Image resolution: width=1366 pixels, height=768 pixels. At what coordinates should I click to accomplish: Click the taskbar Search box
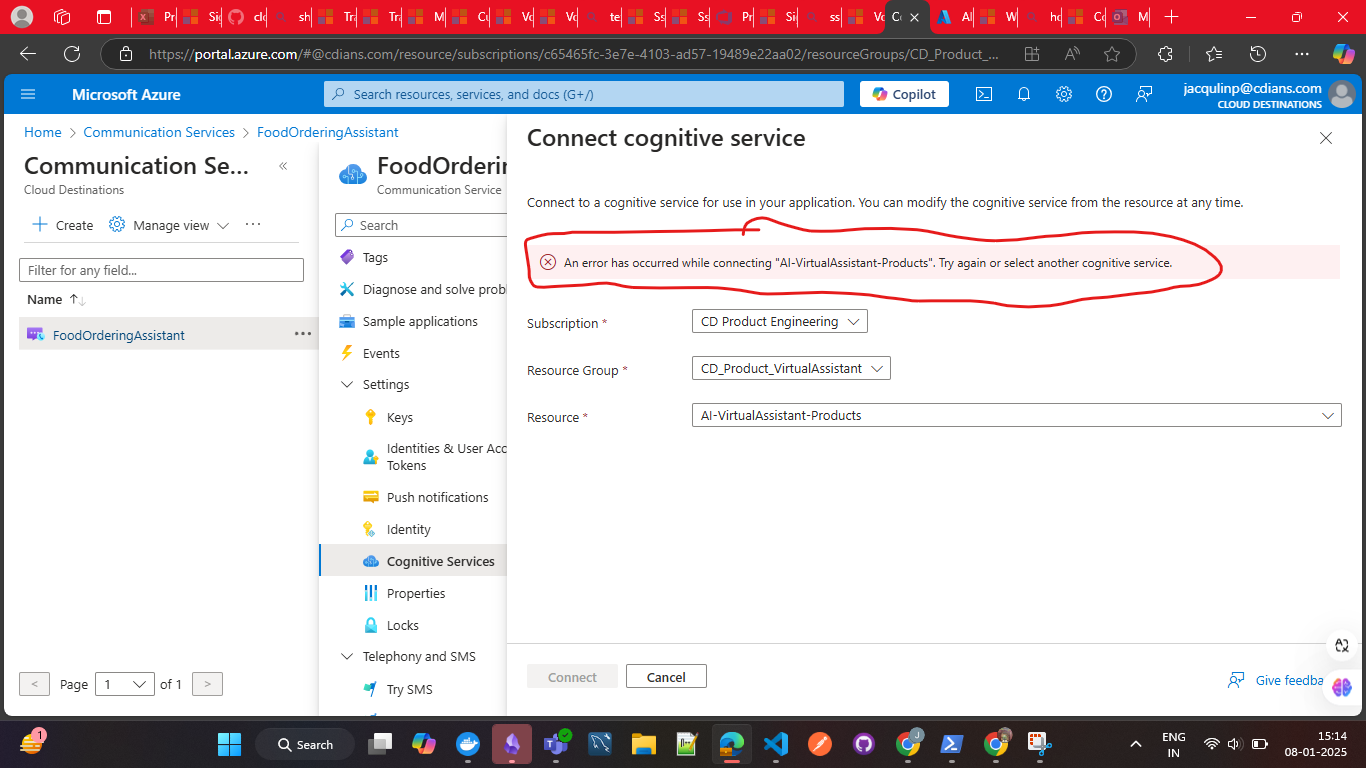pyautogui.click(x=304, y=744)
